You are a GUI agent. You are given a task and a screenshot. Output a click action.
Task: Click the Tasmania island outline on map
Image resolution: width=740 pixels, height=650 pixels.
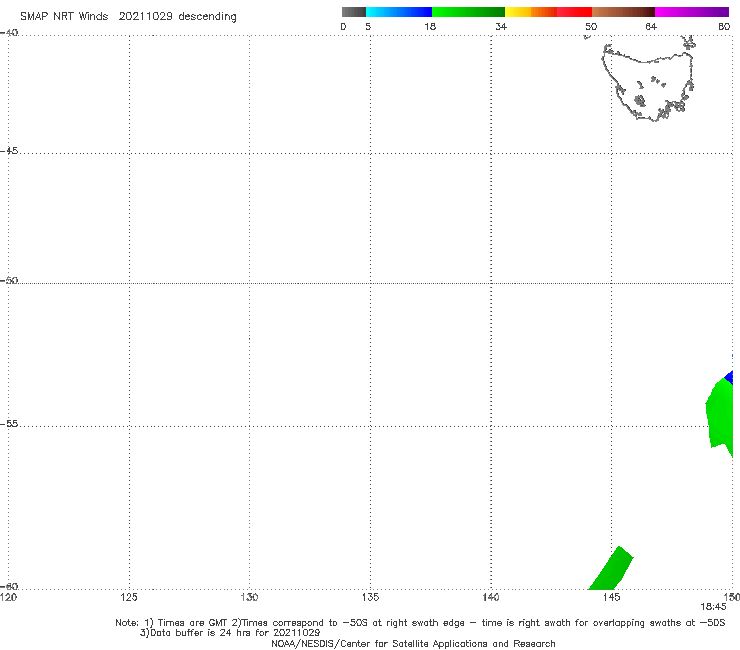tap(648, 83)
